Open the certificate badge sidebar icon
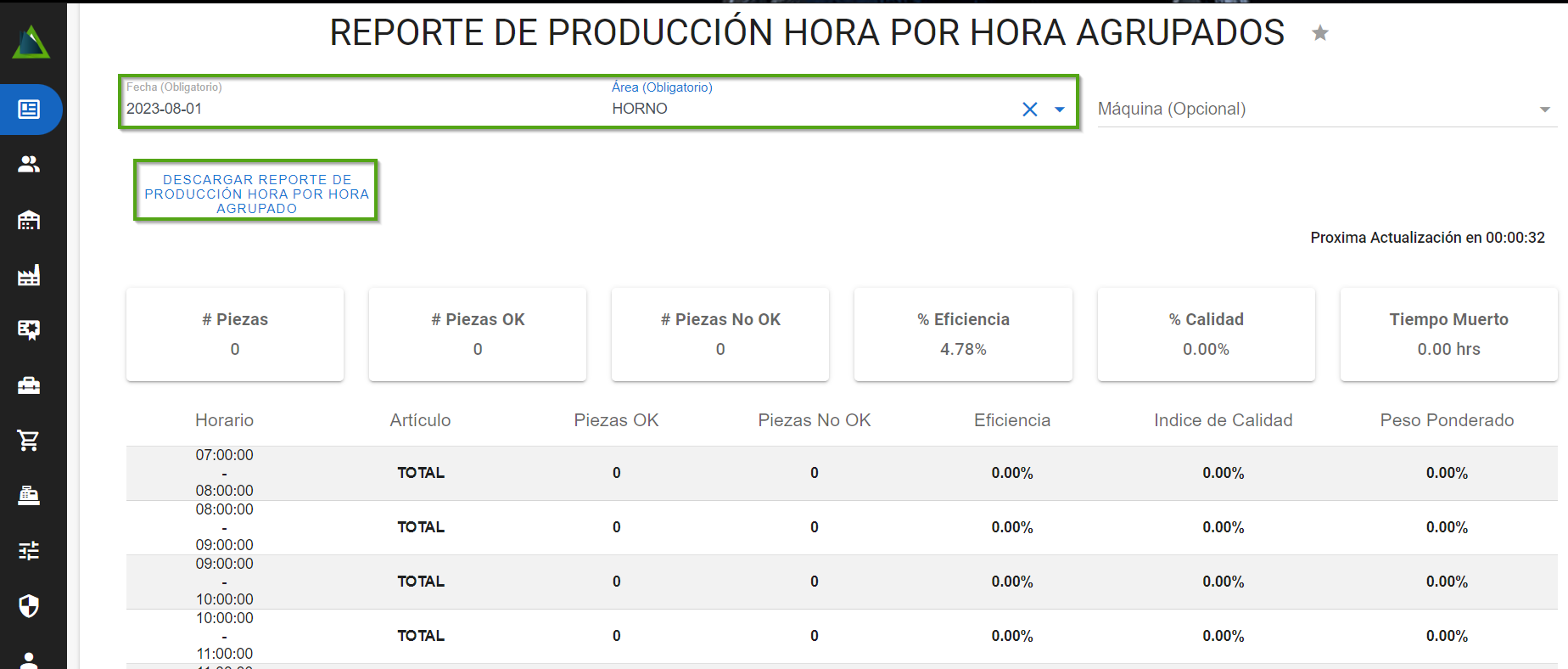 click(29, 329)
